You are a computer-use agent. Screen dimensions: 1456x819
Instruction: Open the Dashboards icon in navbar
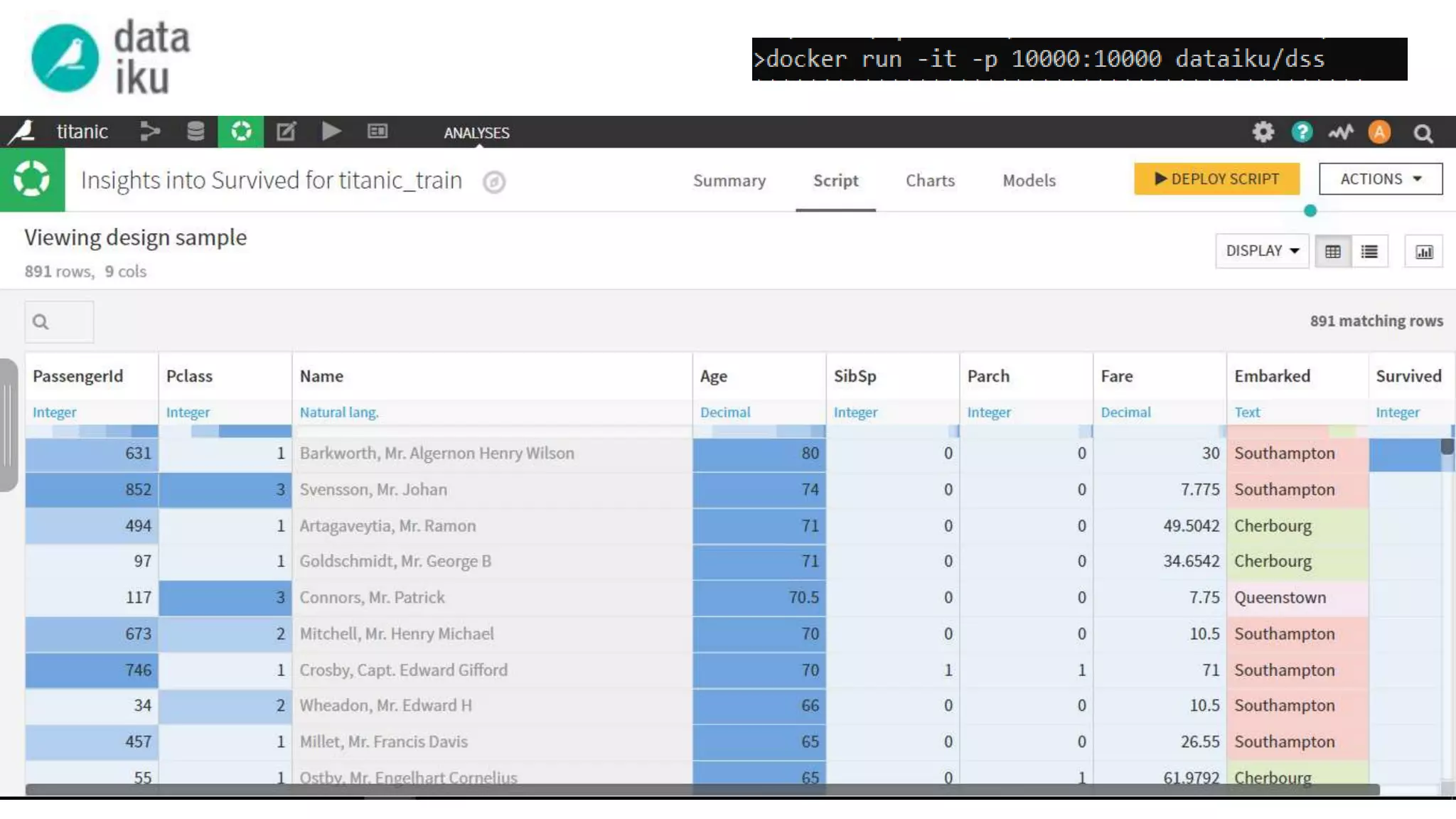click(x=378, y=132)
